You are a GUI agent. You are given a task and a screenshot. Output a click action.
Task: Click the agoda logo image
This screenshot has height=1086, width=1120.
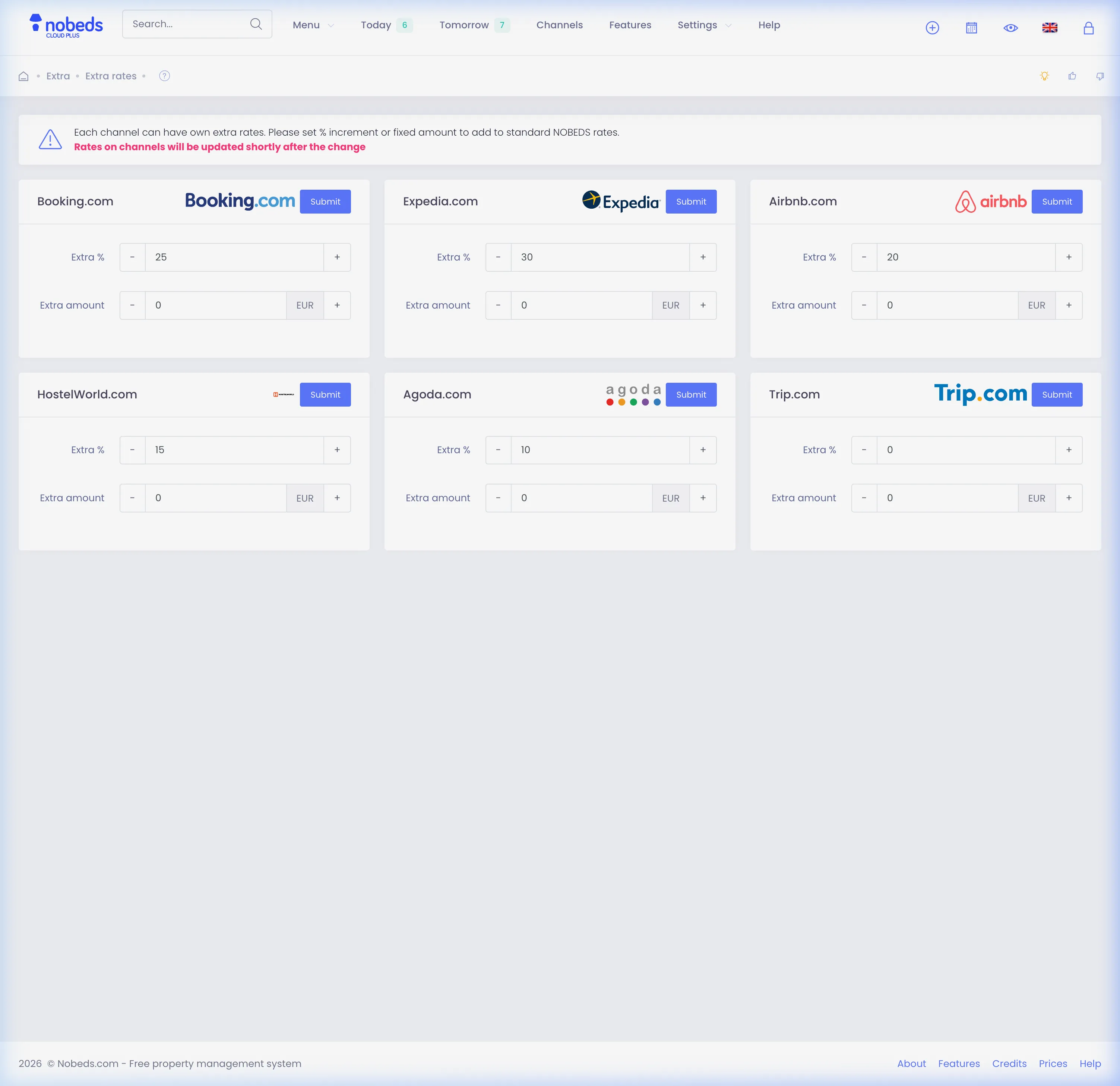click(633, 394)
